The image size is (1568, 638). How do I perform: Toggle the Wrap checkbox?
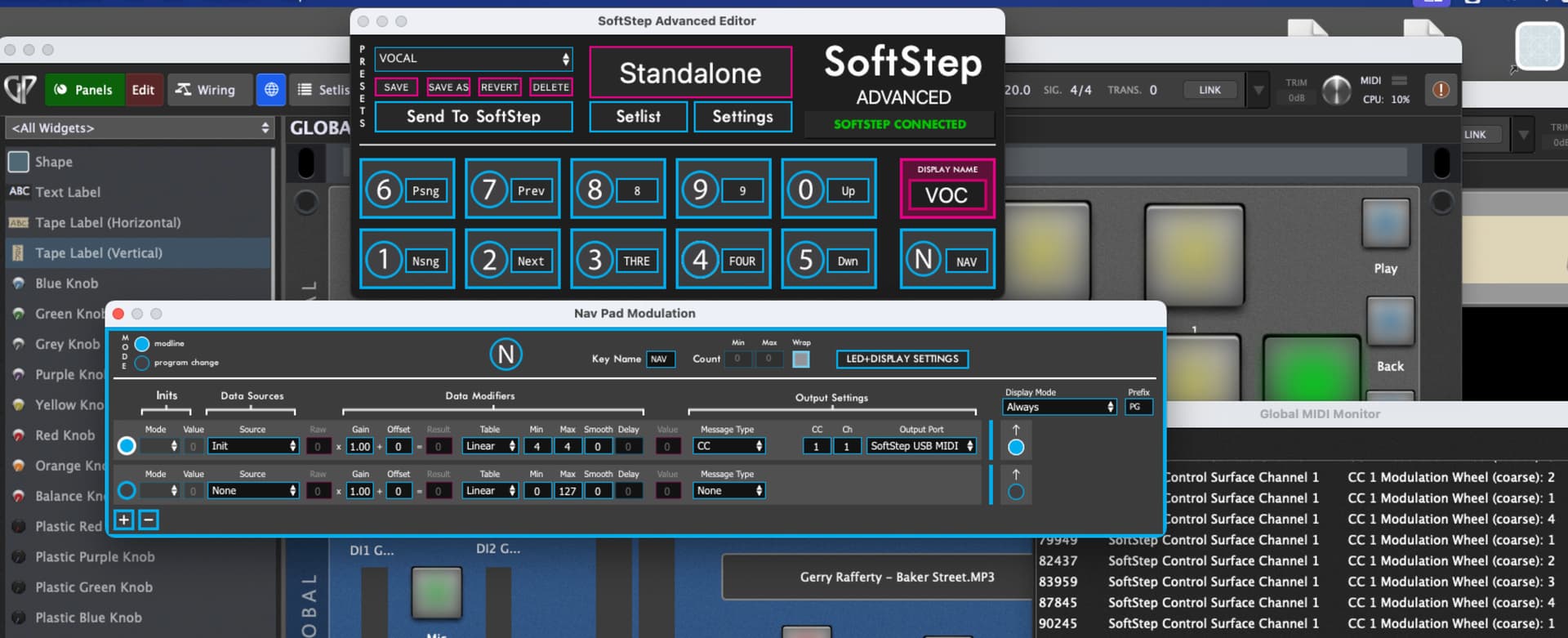[x=801, y=359]
